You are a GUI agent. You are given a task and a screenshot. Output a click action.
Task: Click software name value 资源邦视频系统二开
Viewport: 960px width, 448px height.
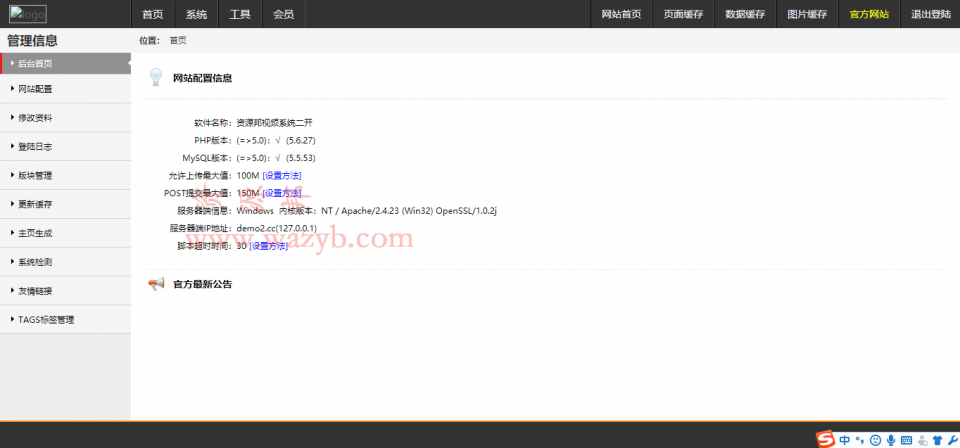pos(274,123)
